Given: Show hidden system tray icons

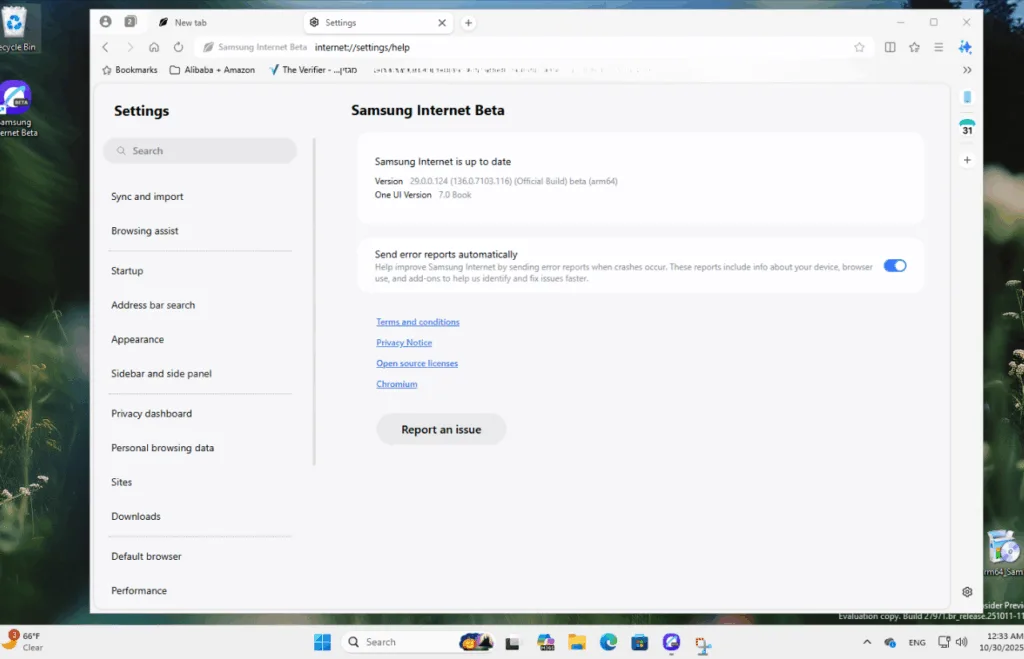Looking at the screenshot, I should pyautogui.click(x=867, y=642).
